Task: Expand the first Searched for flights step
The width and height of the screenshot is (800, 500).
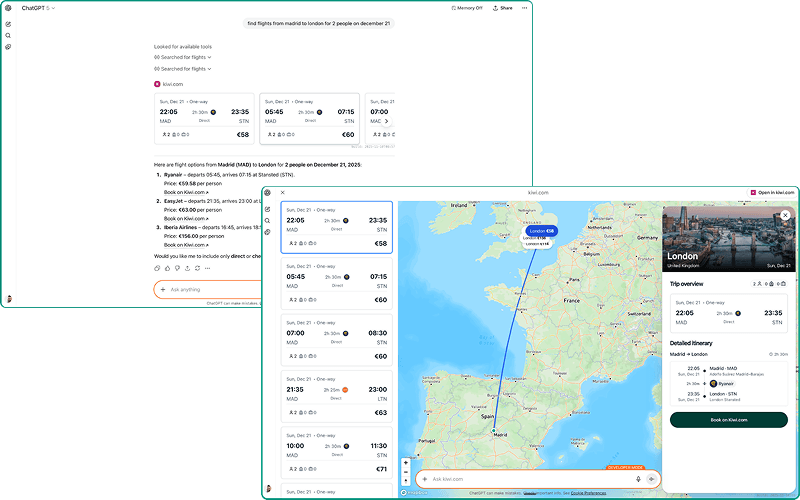Action: pyautogui.click(x=183, y=57)
